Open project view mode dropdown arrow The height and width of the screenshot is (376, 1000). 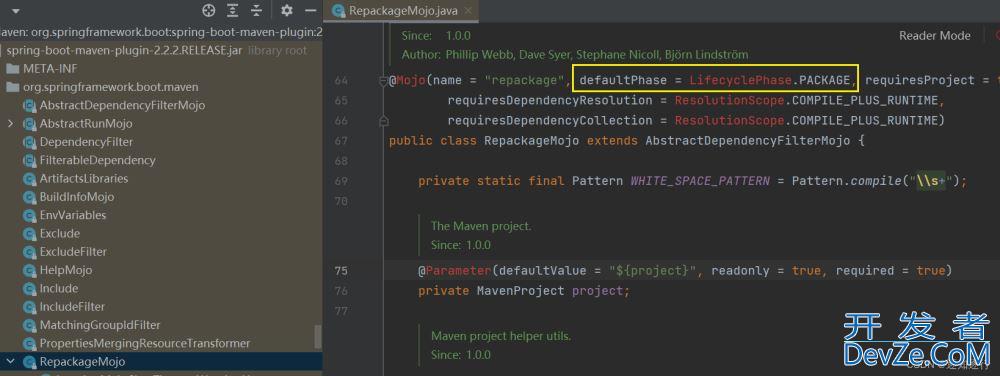[16, 11]
